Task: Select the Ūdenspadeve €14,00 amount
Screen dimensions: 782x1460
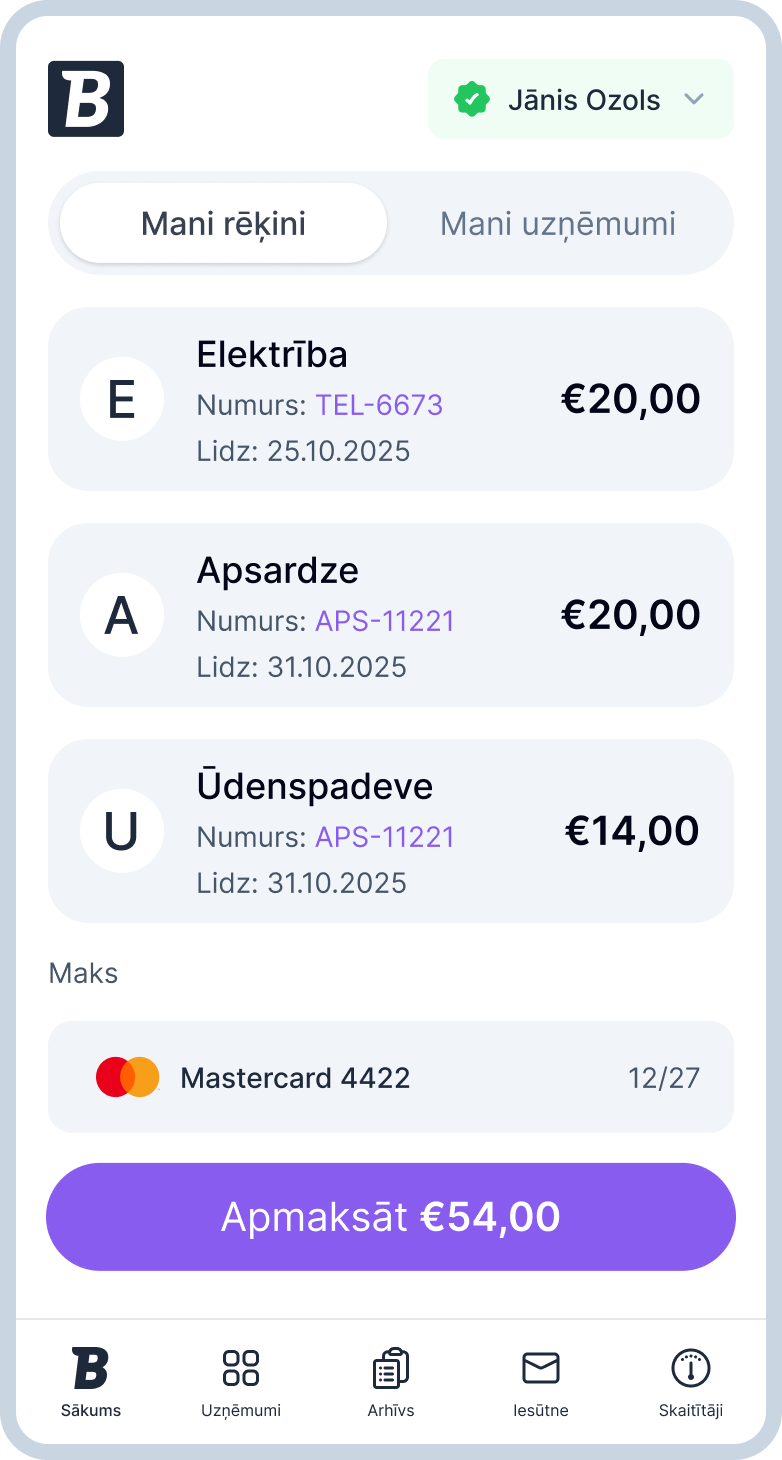Action: pyautogui.click(x=632, y=831)
